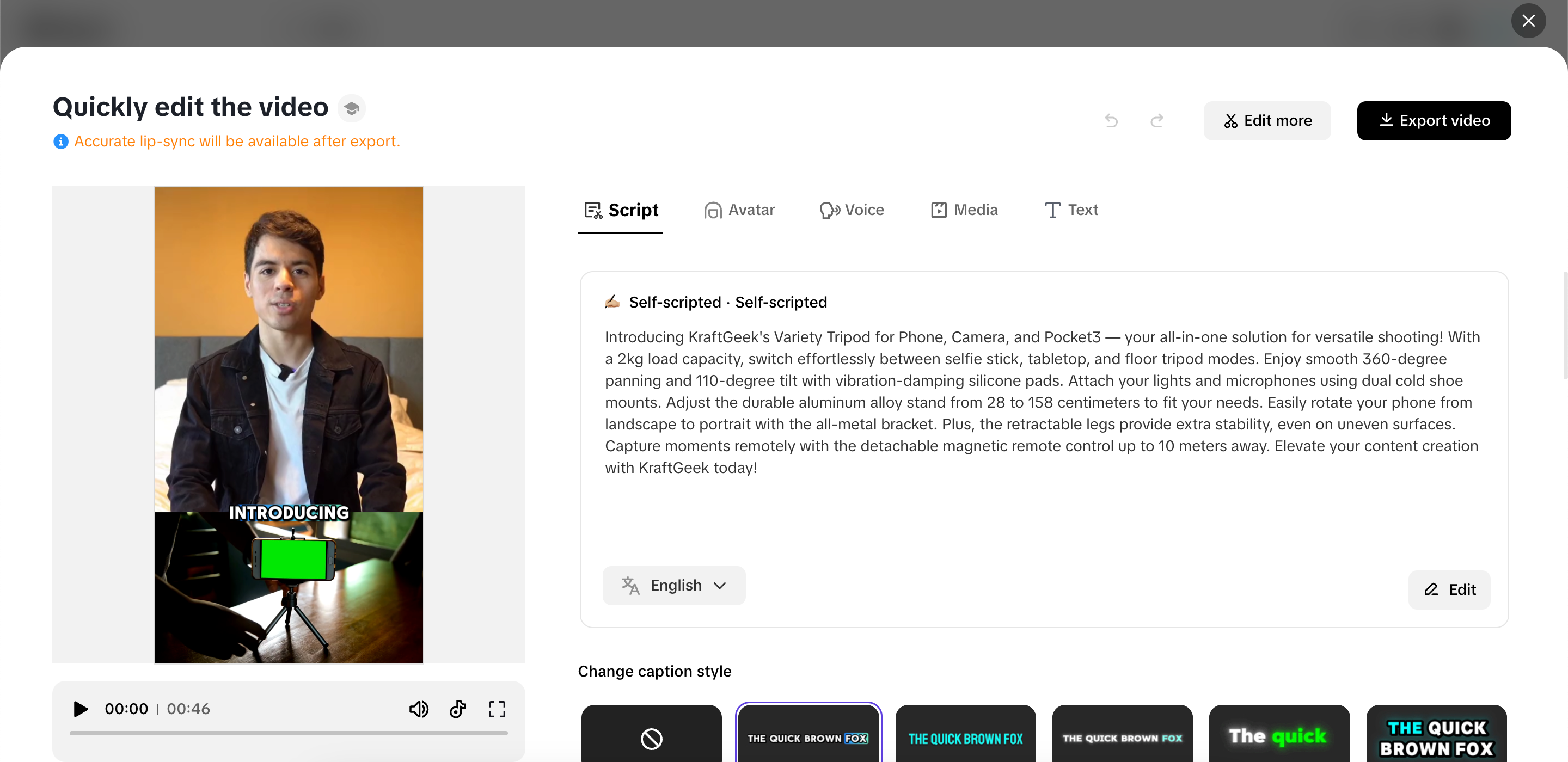Click the undo arrow
Screen dimensions: 1568x762
[1111, 120]
